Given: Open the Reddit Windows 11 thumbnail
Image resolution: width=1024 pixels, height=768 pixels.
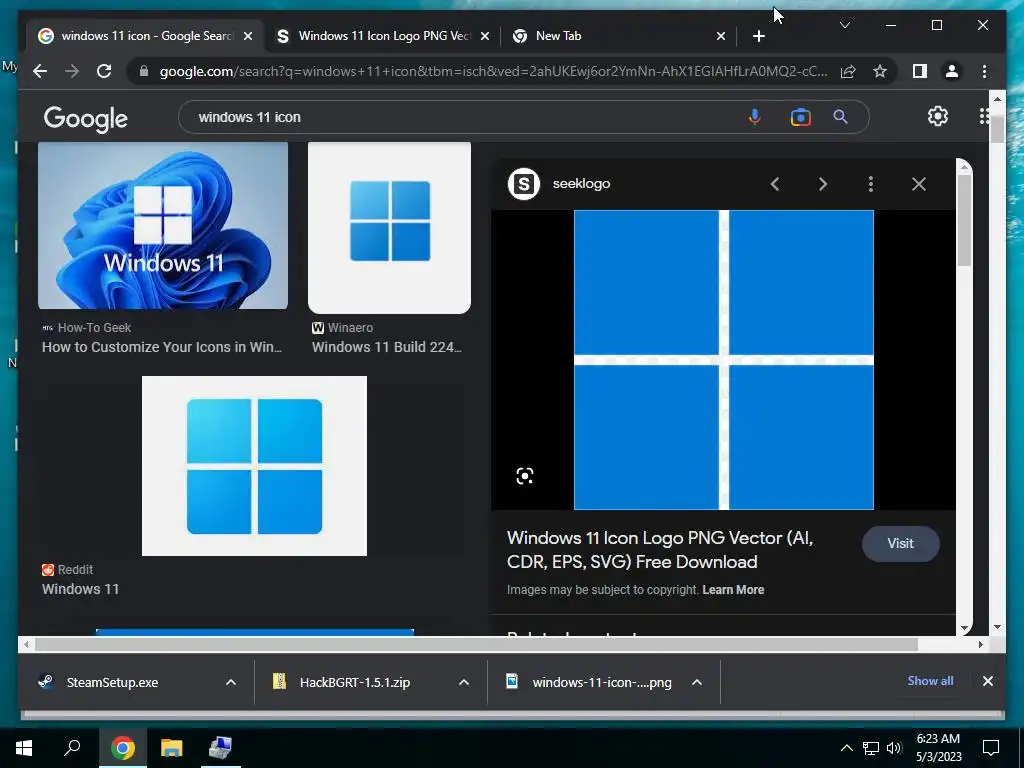Looking at the screenshot, I should tap(254, 466).
